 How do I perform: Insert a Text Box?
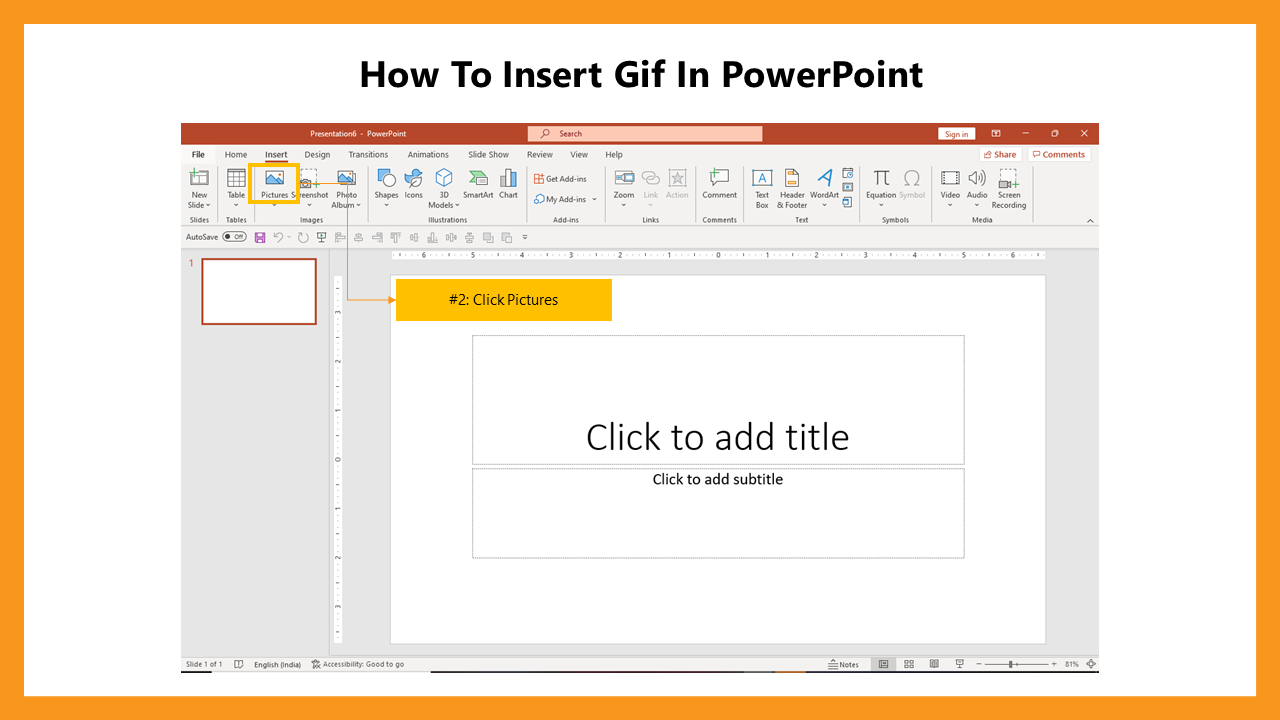point(762,188)
